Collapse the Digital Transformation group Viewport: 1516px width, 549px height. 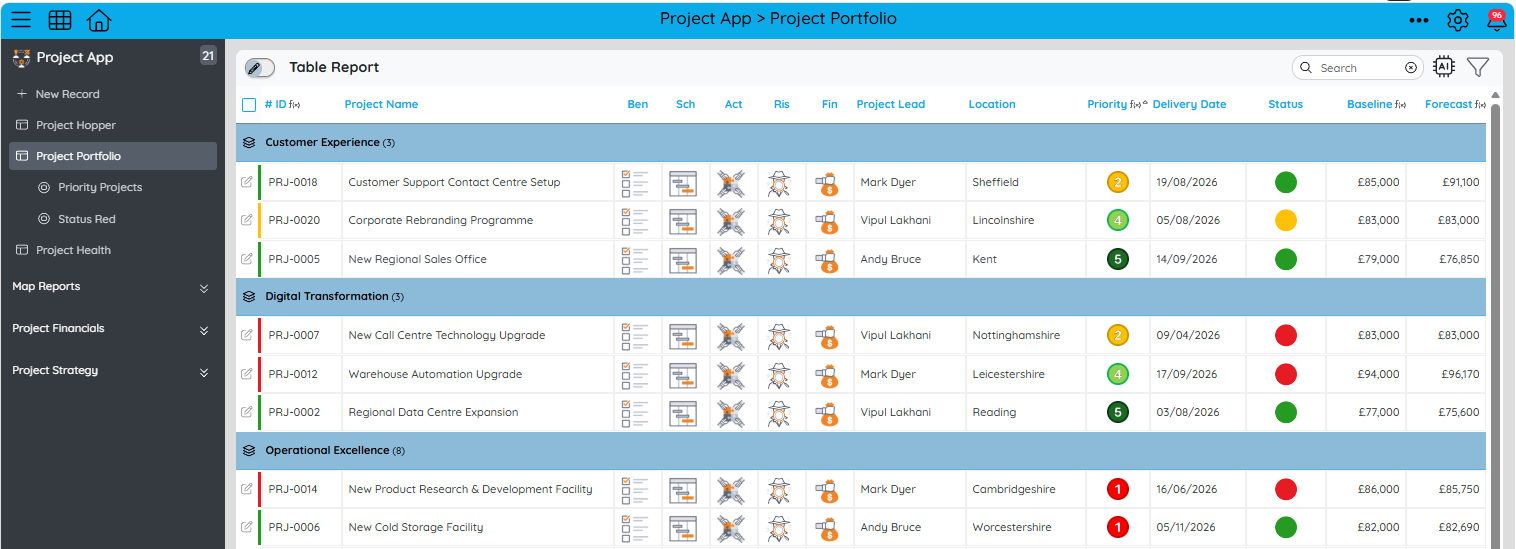[x=249, y=297]
